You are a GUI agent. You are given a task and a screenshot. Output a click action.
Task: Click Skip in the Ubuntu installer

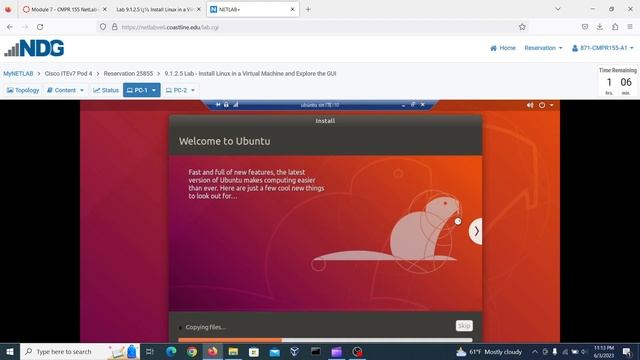coord(464,325)
